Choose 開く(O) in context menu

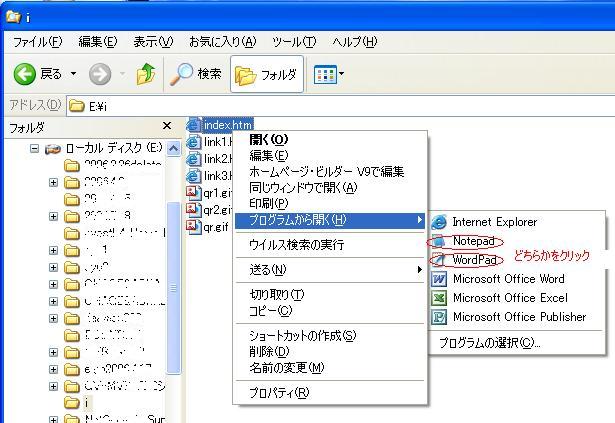[x=330, y=139]
